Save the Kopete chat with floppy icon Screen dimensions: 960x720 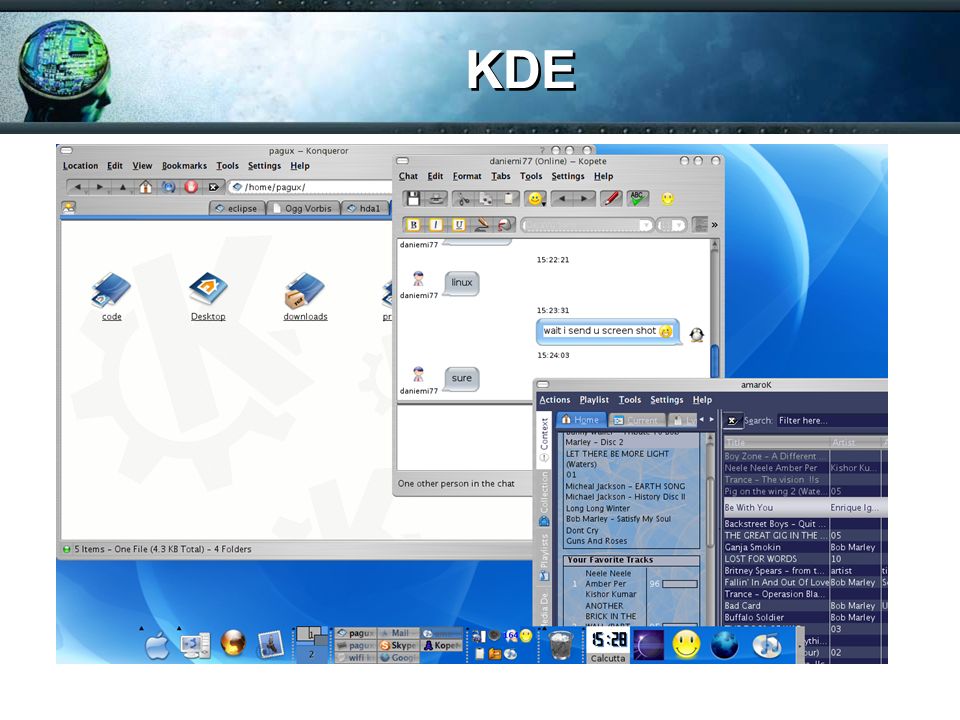pyautogui.click(x=413, y=198)
